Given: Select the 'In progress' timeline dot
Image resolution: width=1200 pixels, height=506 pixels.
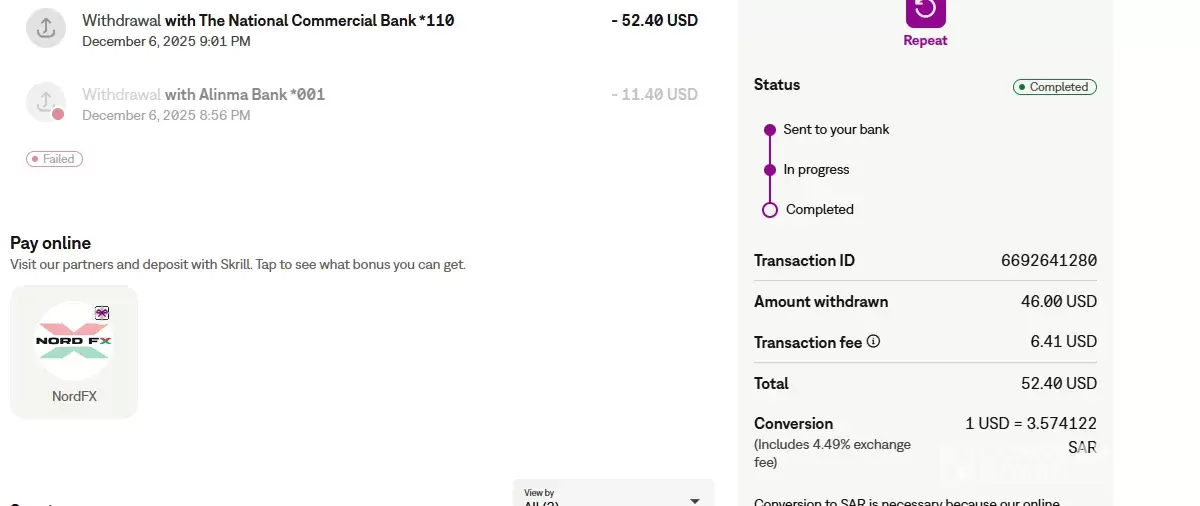Looking at the screenshot, I should click(x=770, y=170).
